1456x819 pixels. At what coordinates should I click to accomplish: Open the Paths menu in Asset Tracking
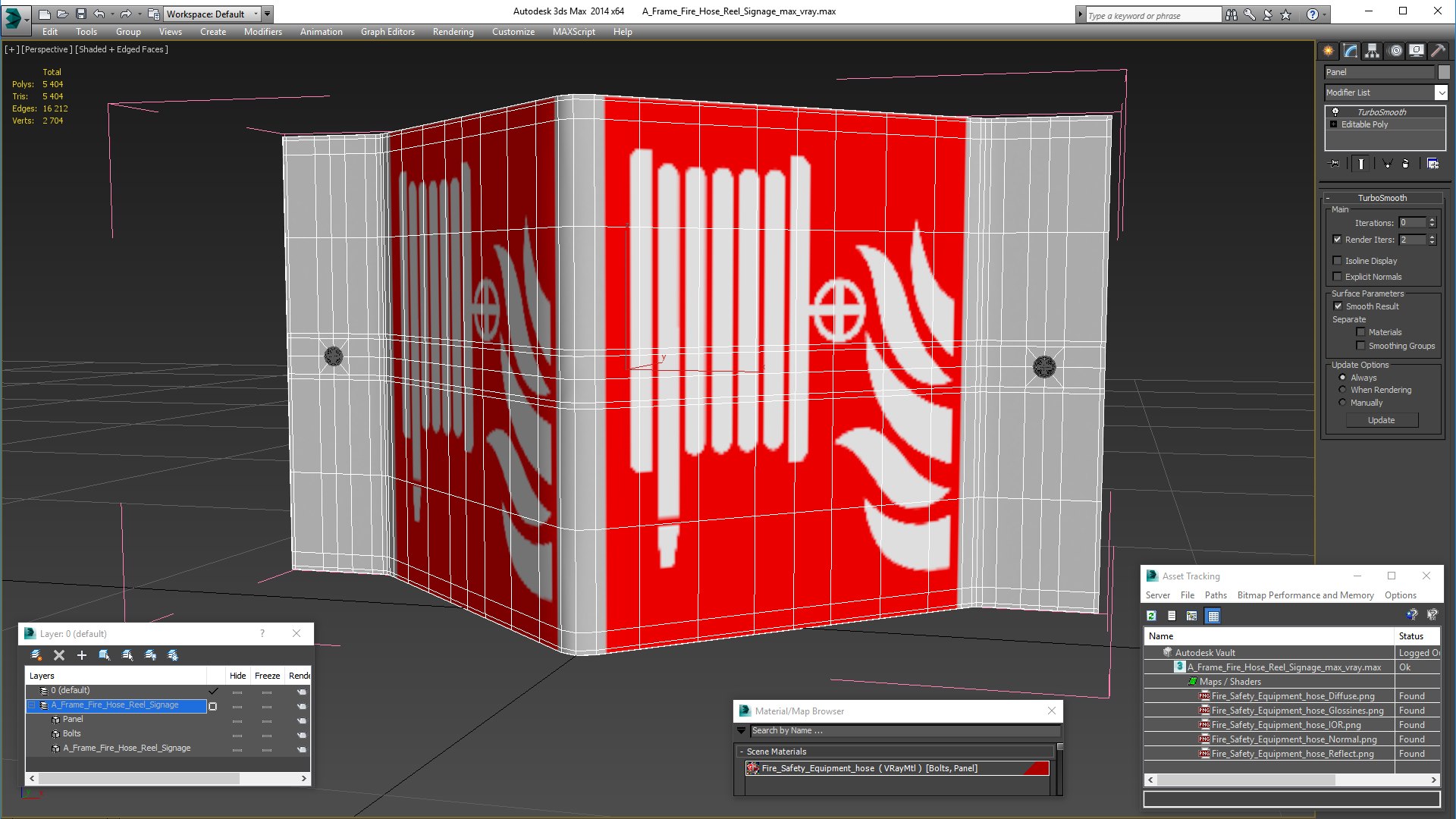point(1215,595)
